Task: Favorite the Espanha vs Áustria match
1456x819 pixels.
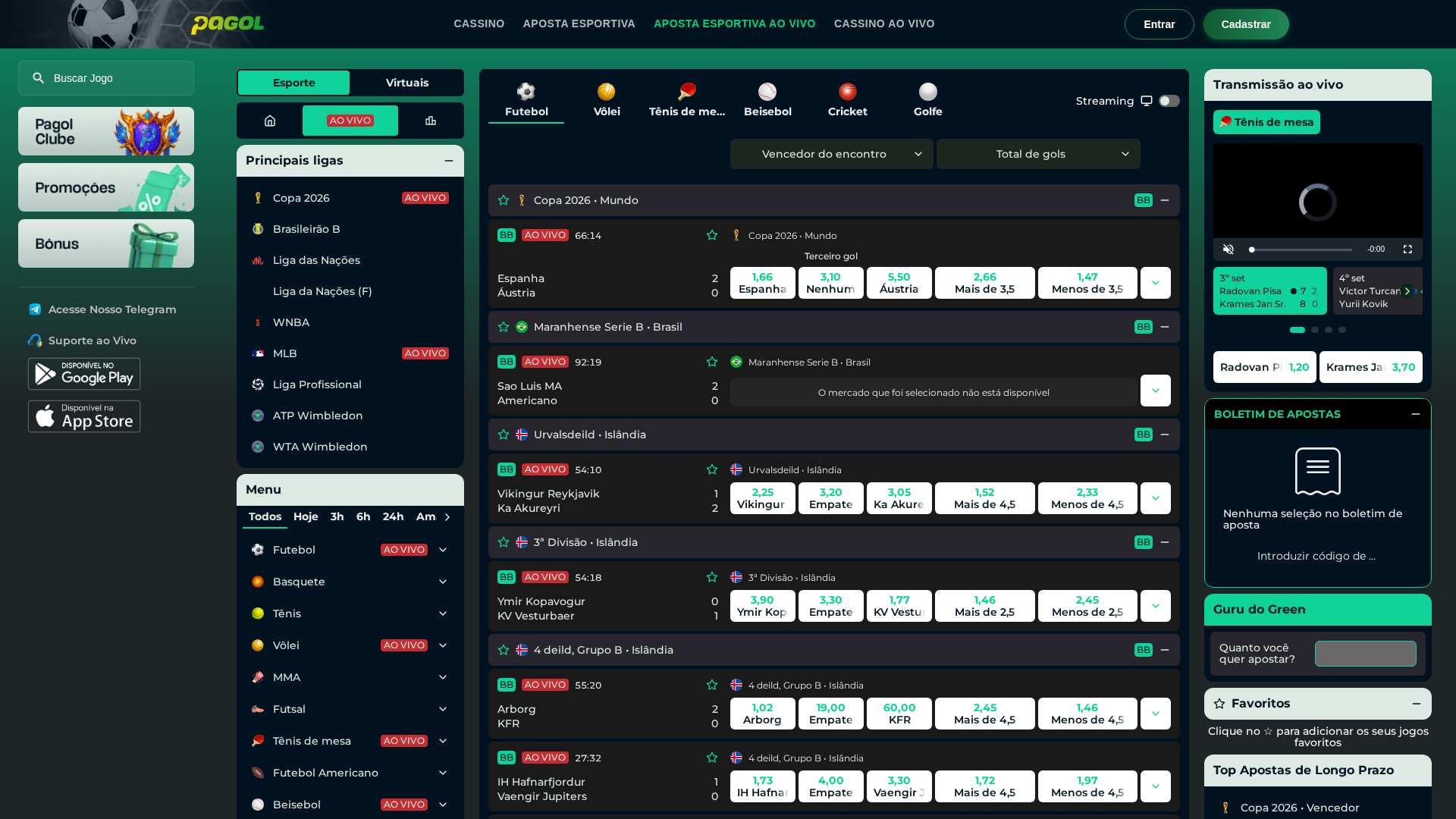Action: (x=712, y=236)
